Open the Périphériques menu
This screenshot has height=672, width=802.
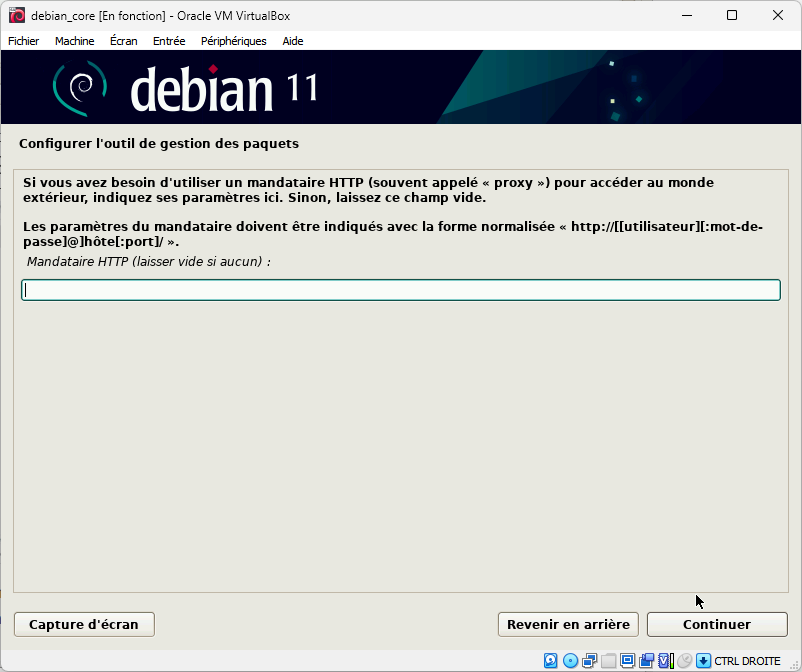pos(234,41)
